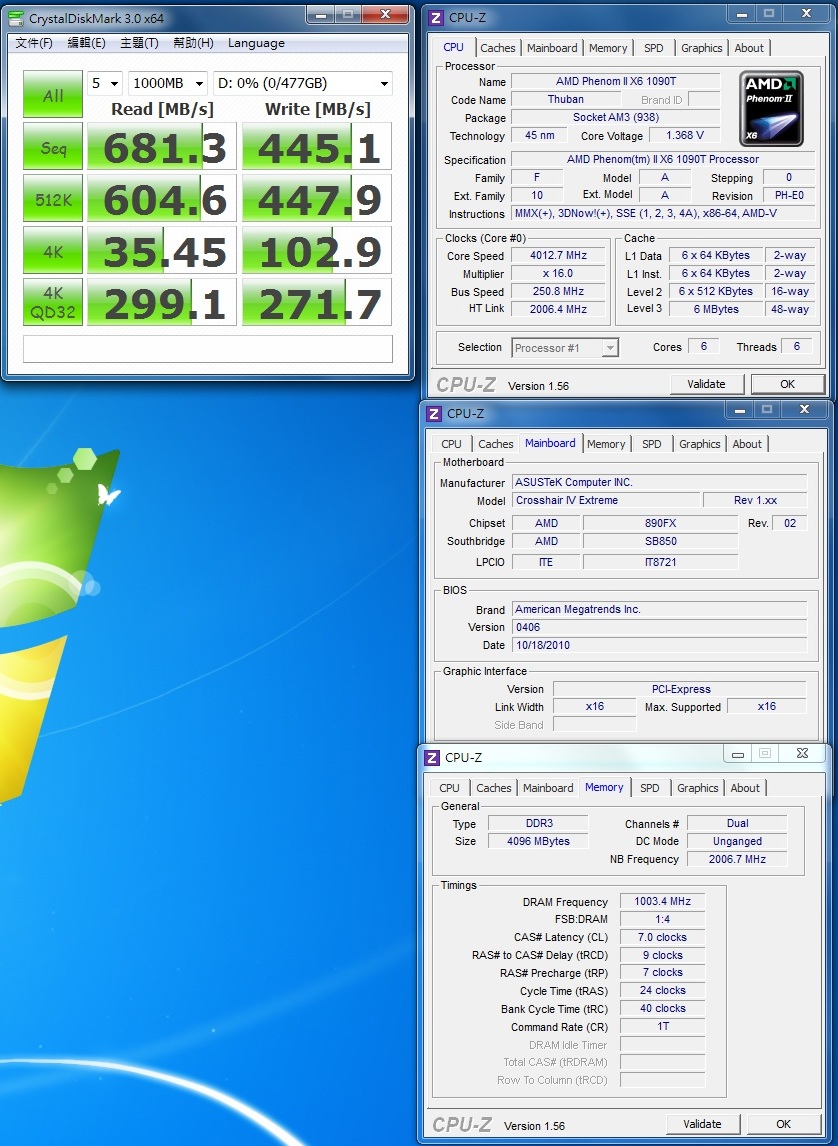Screen dimensions: 838x1146
Task: Run the 512K benchmark test
Action: (53, 199)
